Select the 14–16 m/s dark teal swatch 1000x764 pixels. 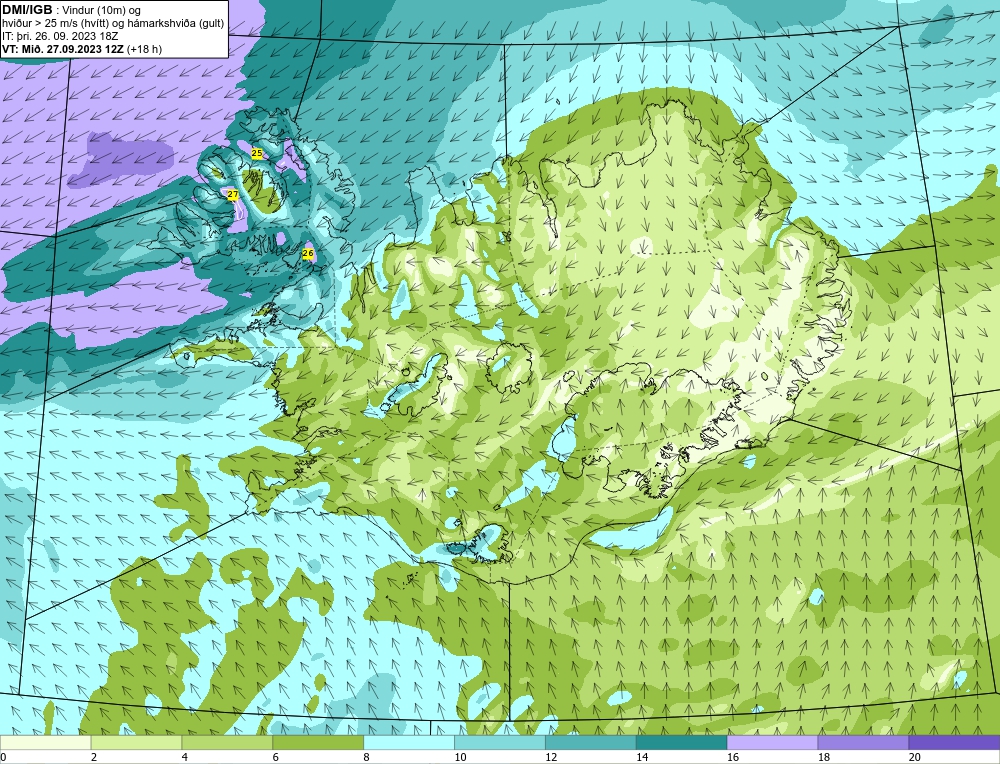[682, 742]
